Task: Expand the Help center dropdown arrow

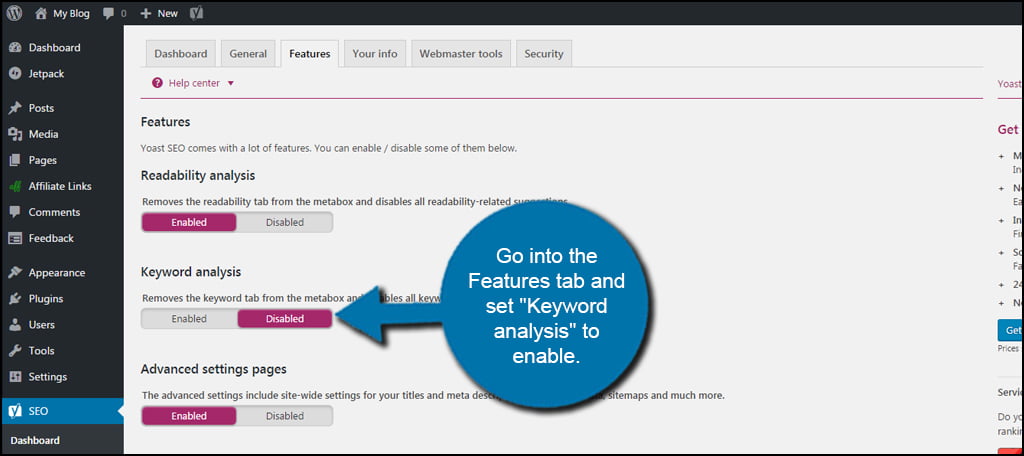Action: 231,84
